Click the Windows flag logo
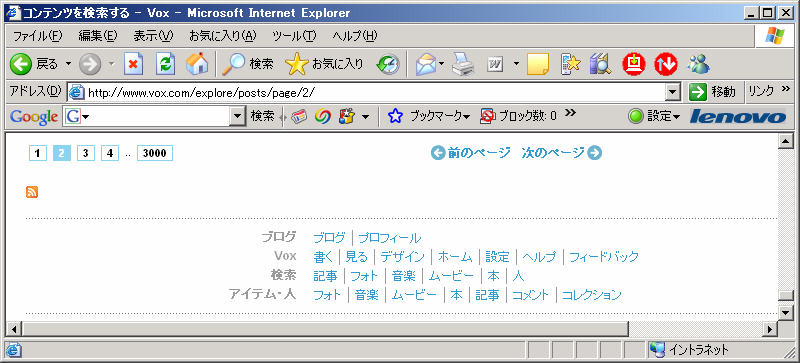 tap(774, 36)
